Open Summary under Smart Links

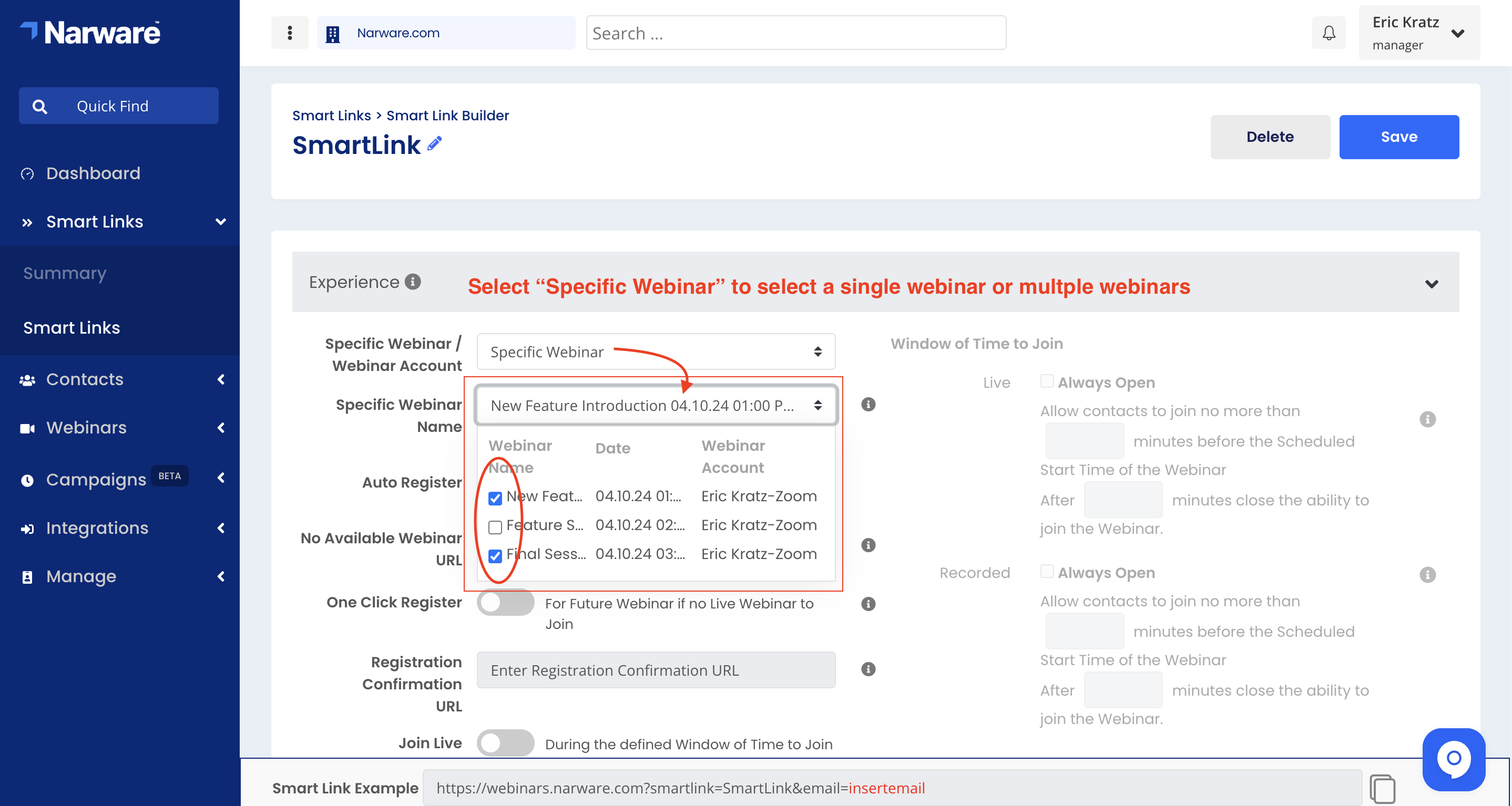point(65,273)
